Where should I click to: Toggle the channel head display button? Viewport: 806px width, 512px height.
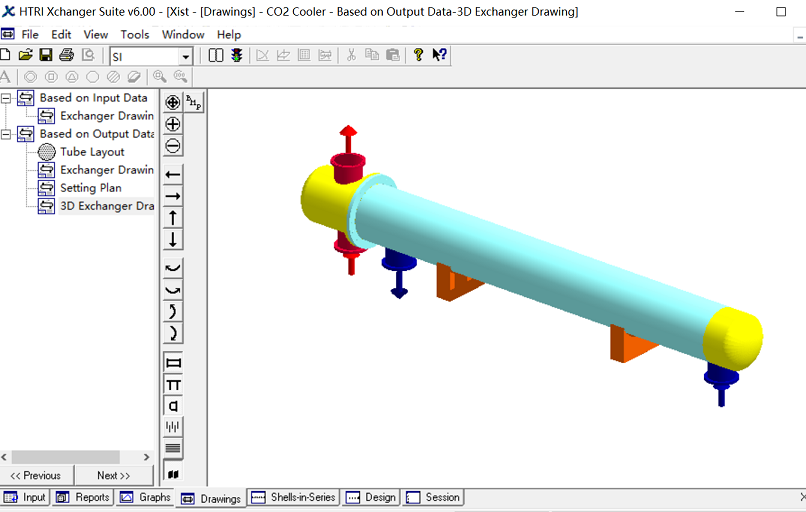(173, 406)
